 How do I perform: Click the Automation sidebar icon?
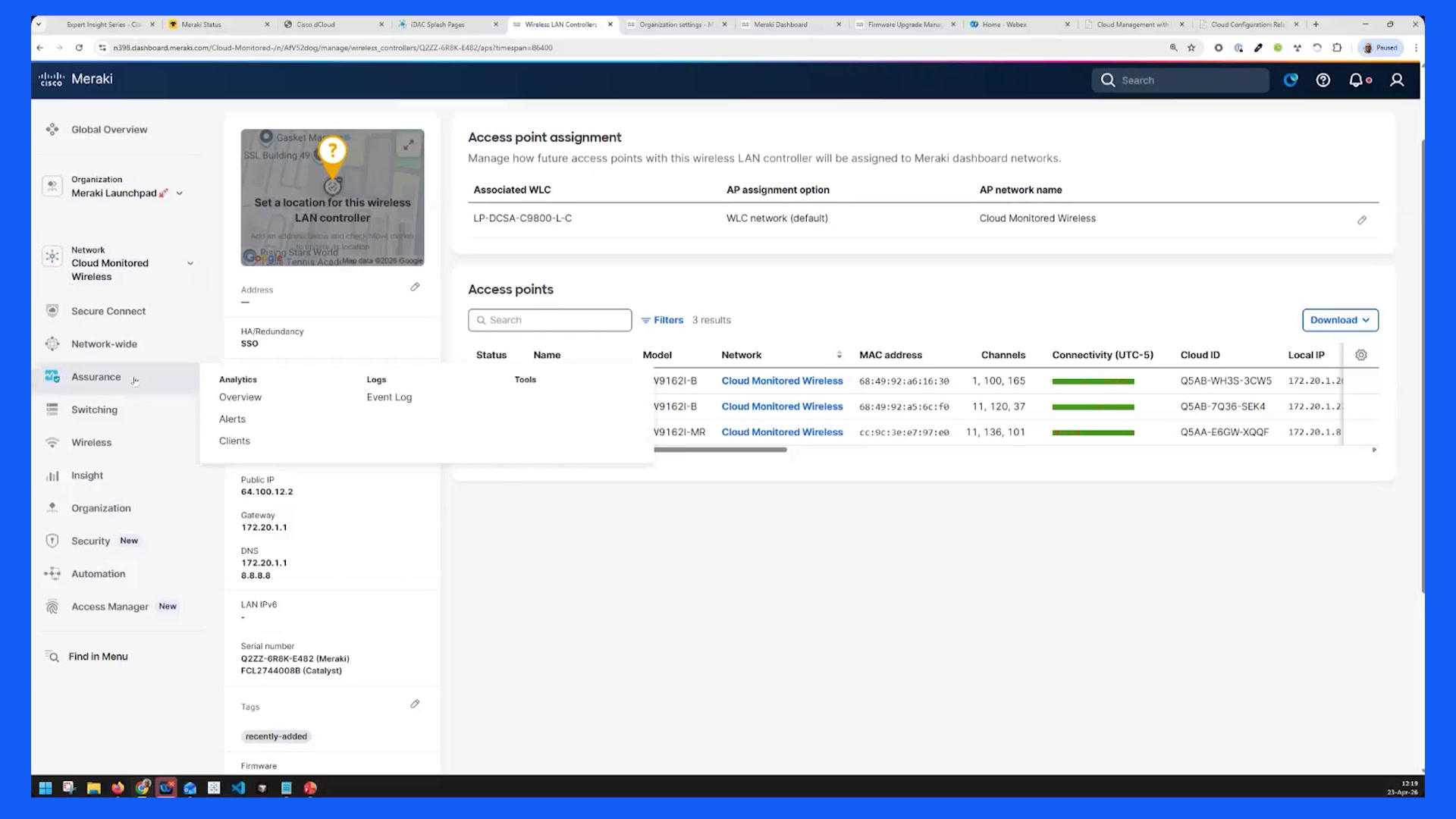52,574
